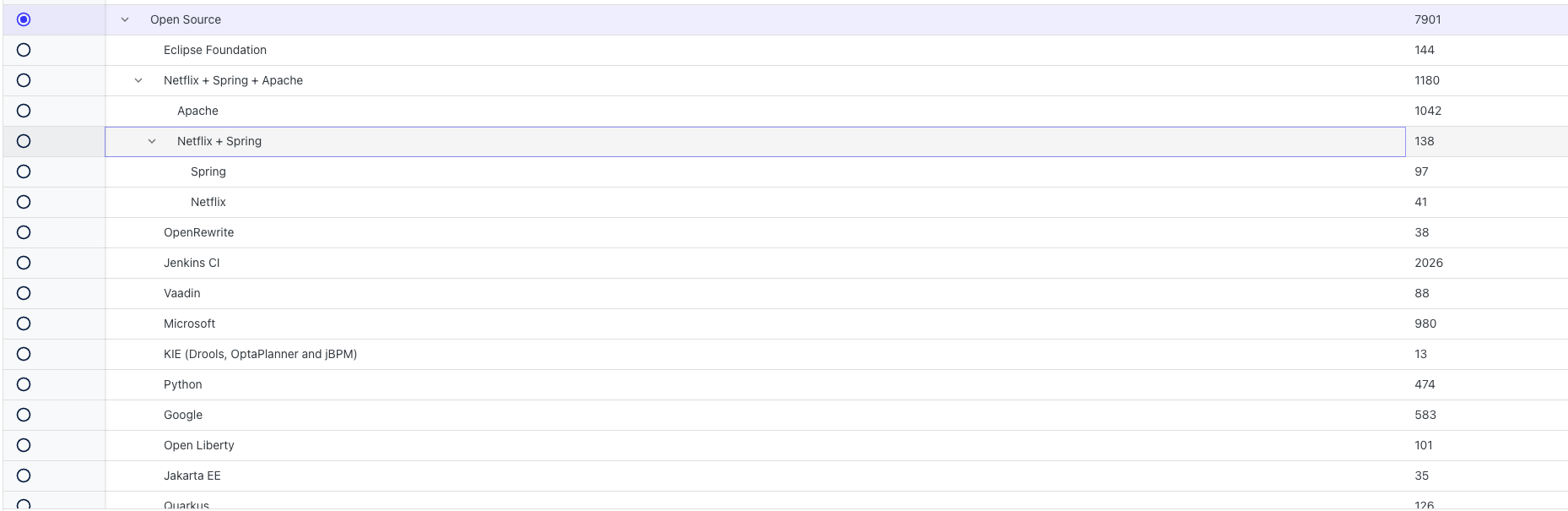This screenshot has width=1568, height=511.
Task: Click the Open Source row label
Action: 186,19
